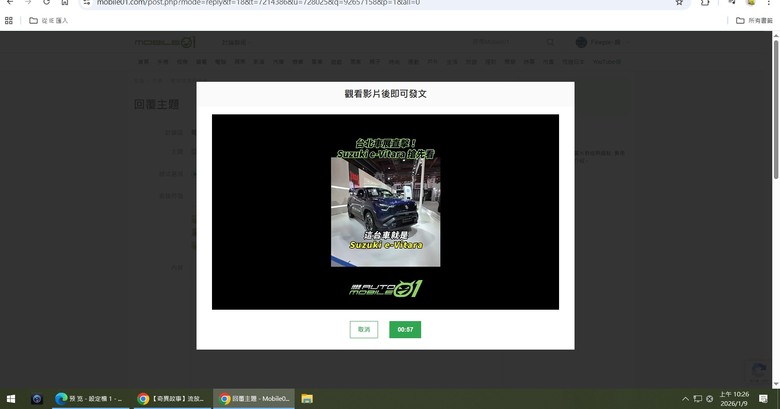Click the green 00:57 countdown button

pyautogui.click(x=405, y=329)
